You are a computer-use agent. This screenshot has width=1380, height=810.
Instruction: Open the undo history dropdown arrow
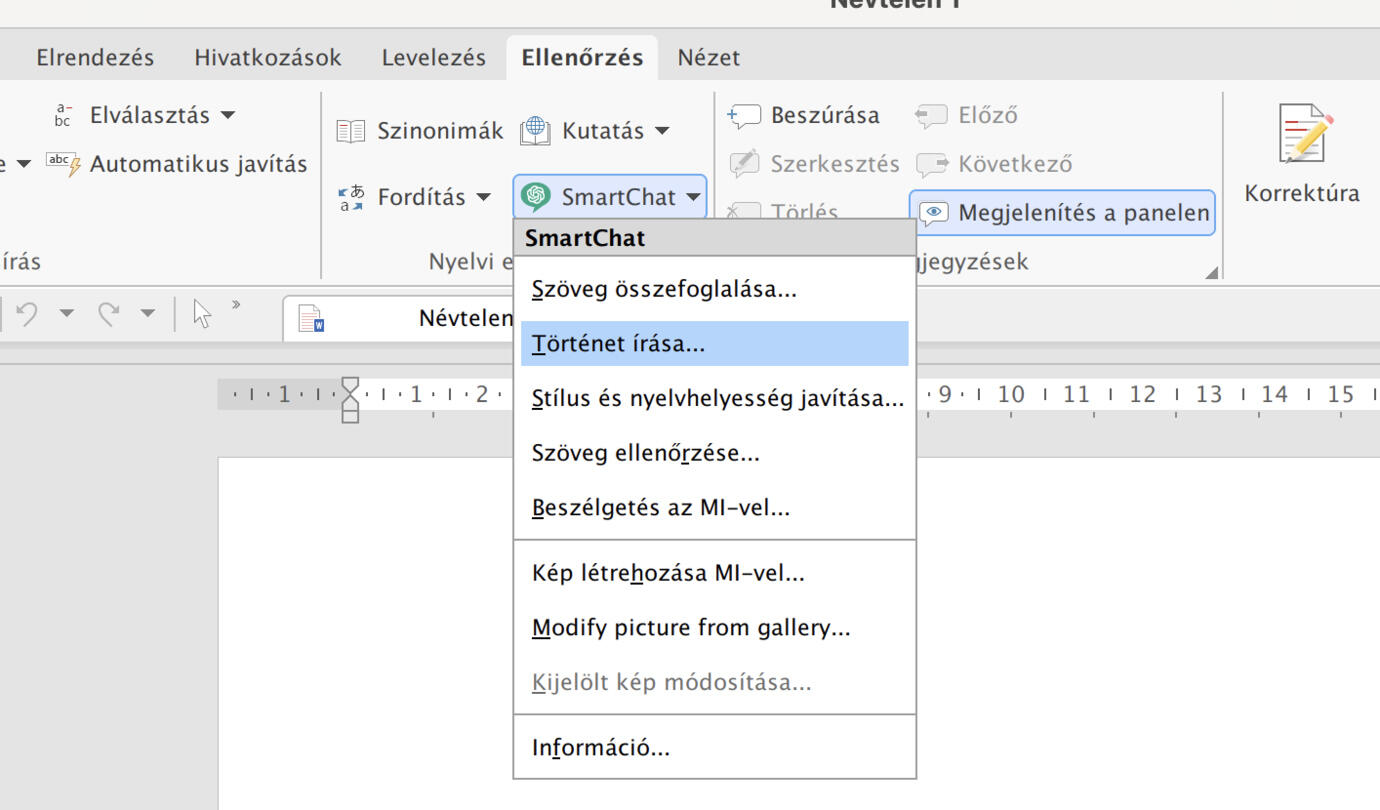pyautogui.click(x=67, y=314)
